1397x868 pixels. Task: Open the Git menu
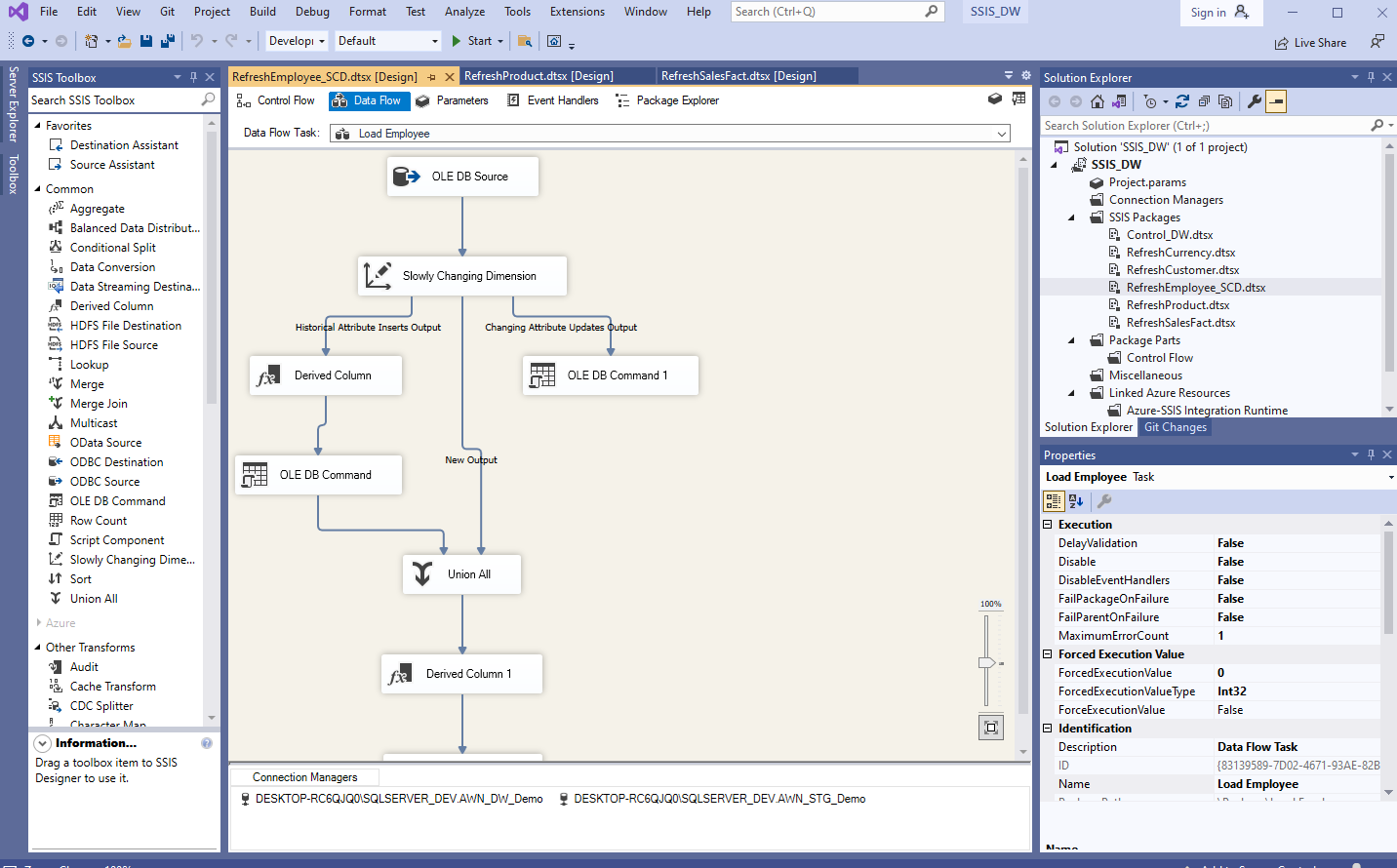(166, 12)
